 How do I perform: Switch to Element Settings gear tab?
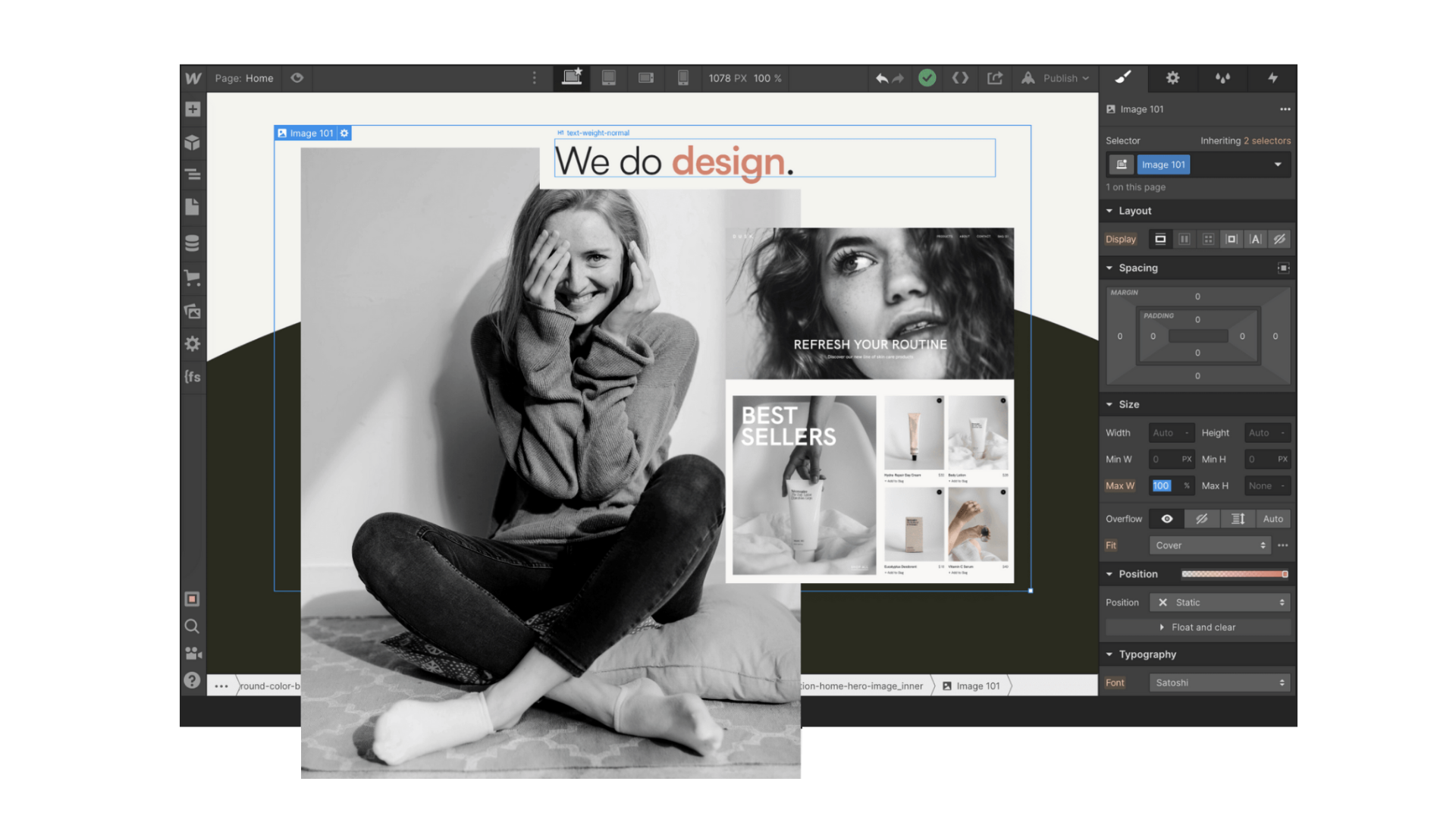1172,78
